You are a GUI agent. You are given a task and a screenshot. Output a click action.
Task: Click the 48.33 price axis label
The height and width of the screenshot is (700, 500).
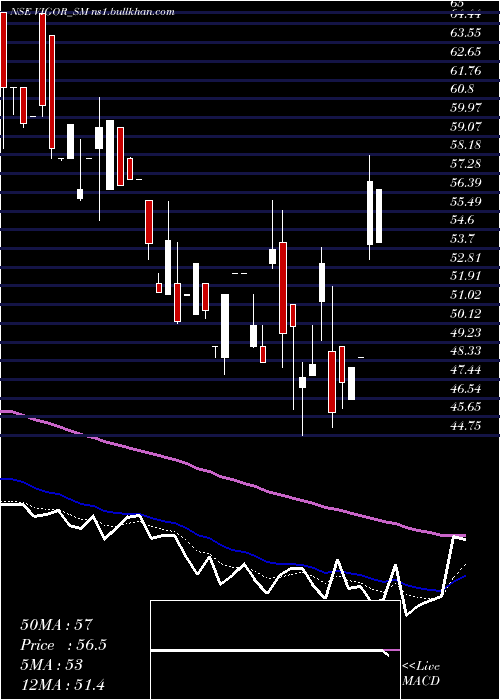pyautogui.click(x=466, y=351)
